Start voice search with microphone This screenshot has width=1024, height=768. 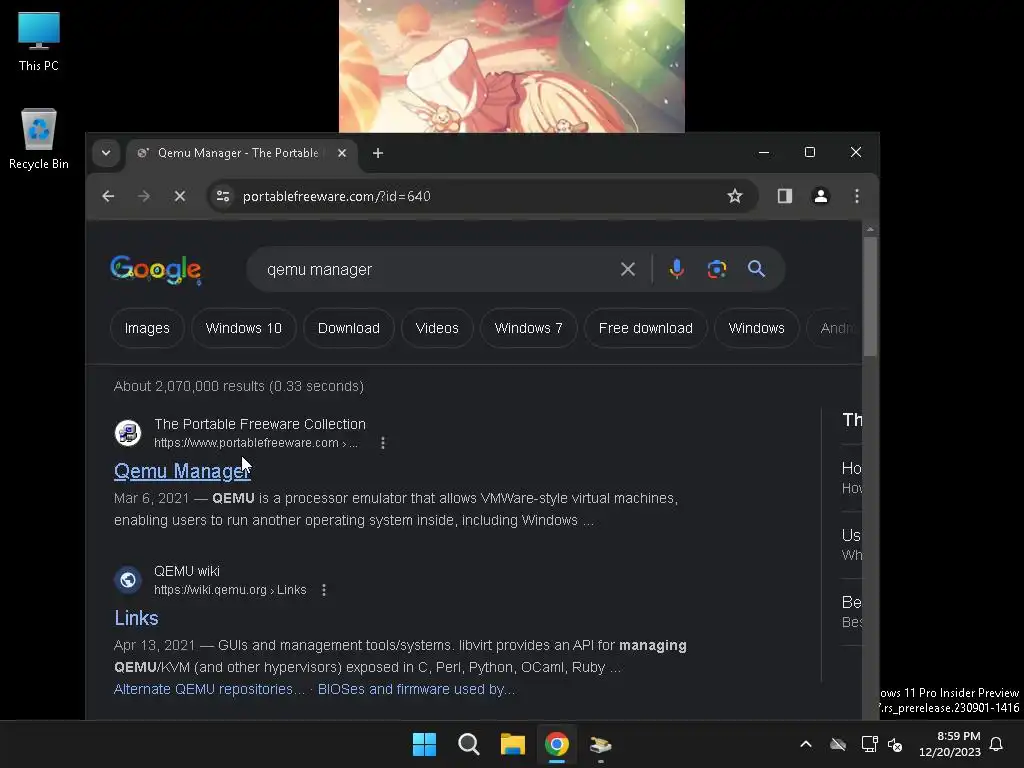point(677,269)
